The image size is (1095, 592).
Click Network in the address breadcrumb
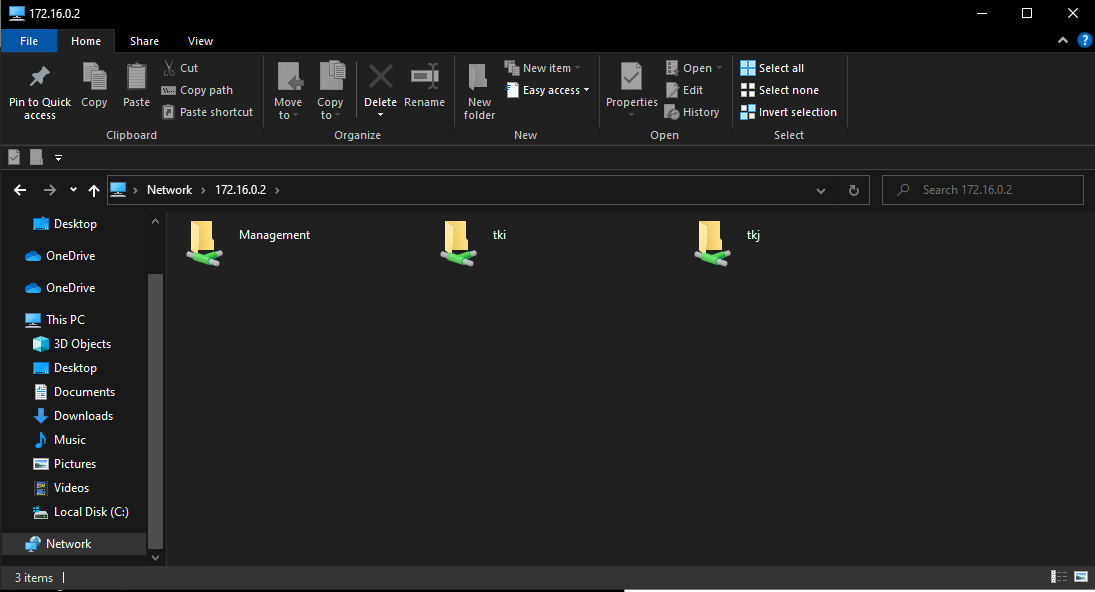click(x=169, y=190)
